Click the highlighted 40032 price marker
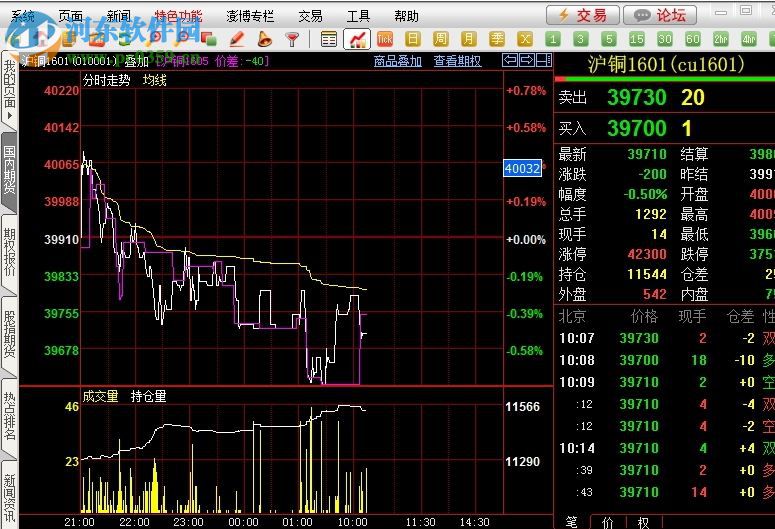Image resolution: width=775 pixels, height=529 pixels. click(x=522, y=168)
